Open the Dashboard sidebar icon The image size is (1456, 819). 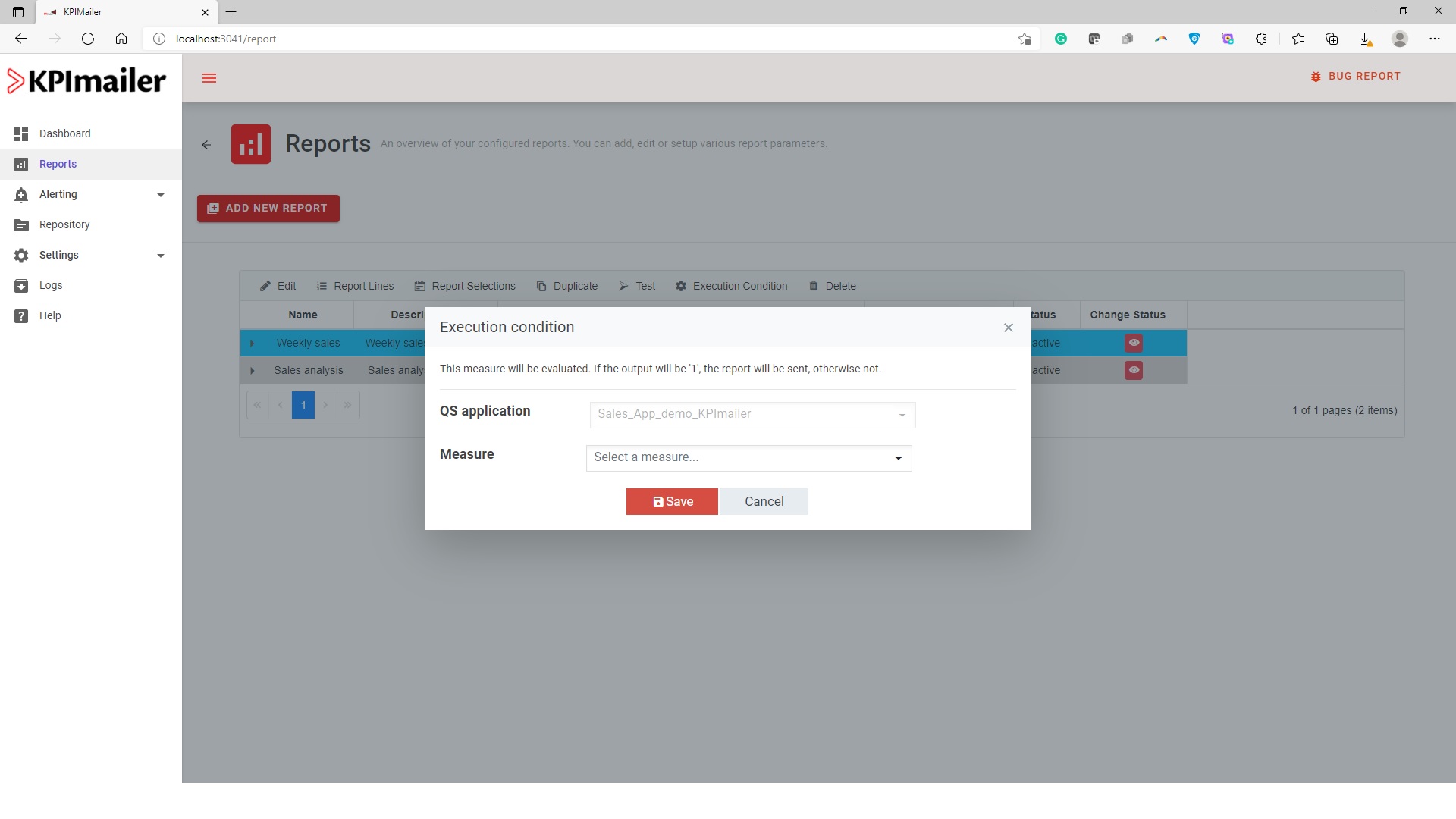point(21,133)
